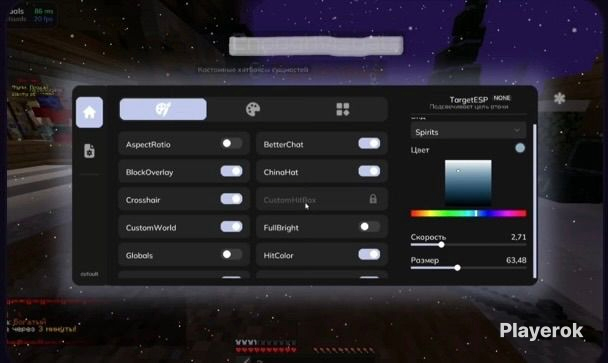Viewport: 608px width, 363px height.
Task: Open the grid widgets tab icon
Action: pyautogui.click(x=343, y=109)
